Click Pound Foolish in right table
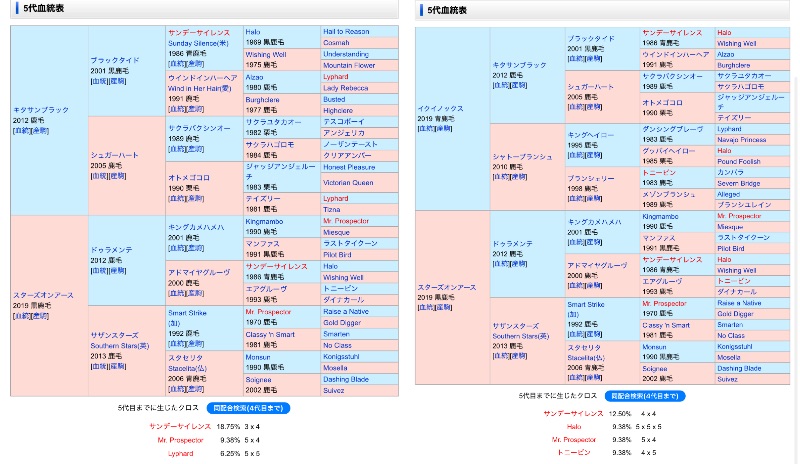Image resolution: width=800 pixels, height=464 pixels. tap(738, 161)
